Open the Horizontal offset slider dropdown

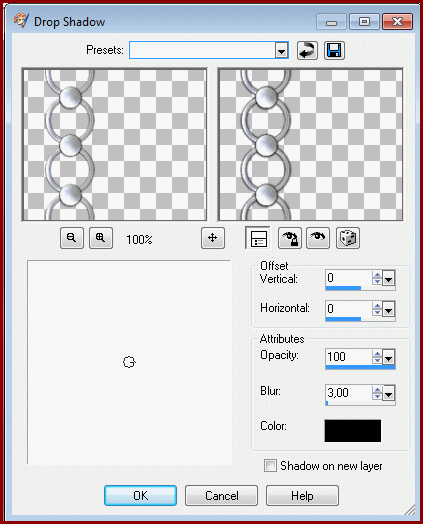pos(388,309)
